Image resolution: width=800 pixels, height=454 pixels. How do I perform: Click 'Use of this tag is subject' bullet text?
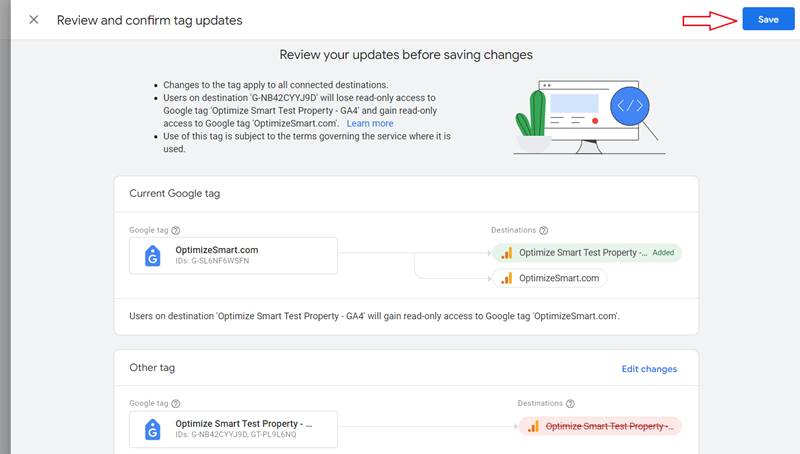[x=307, y=142]
